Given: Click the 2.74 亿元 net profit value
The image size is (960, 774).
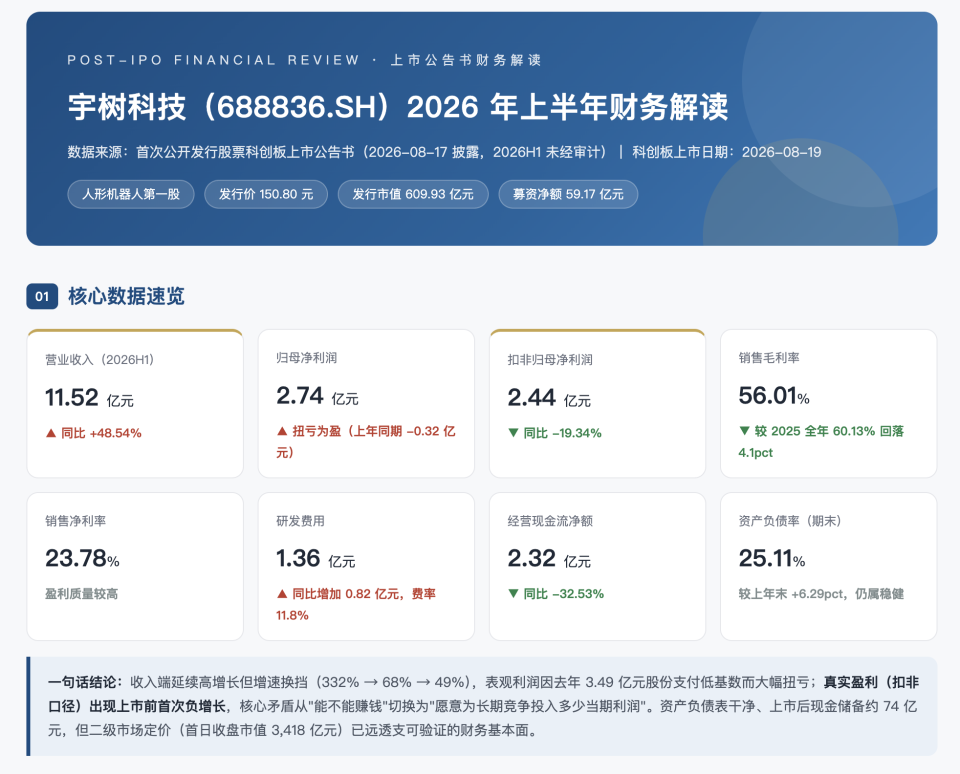Looking at the screenshot, I should coord(318,396).
